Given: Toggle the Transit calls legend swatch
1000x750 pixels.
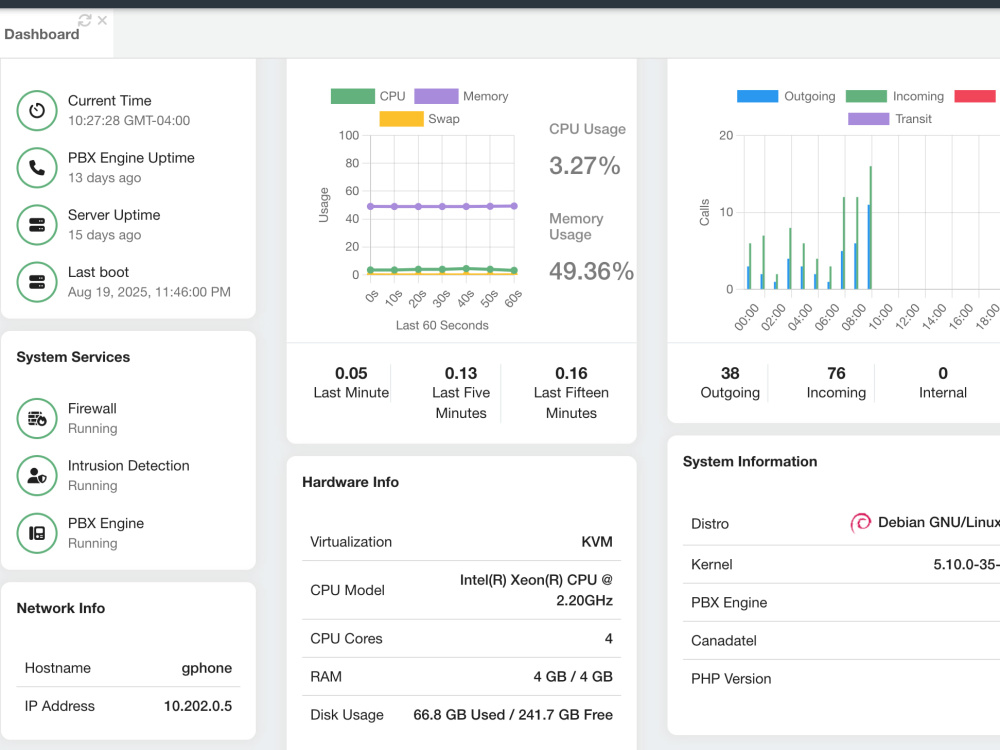Looking at the screenshot, I should point(869,119).
